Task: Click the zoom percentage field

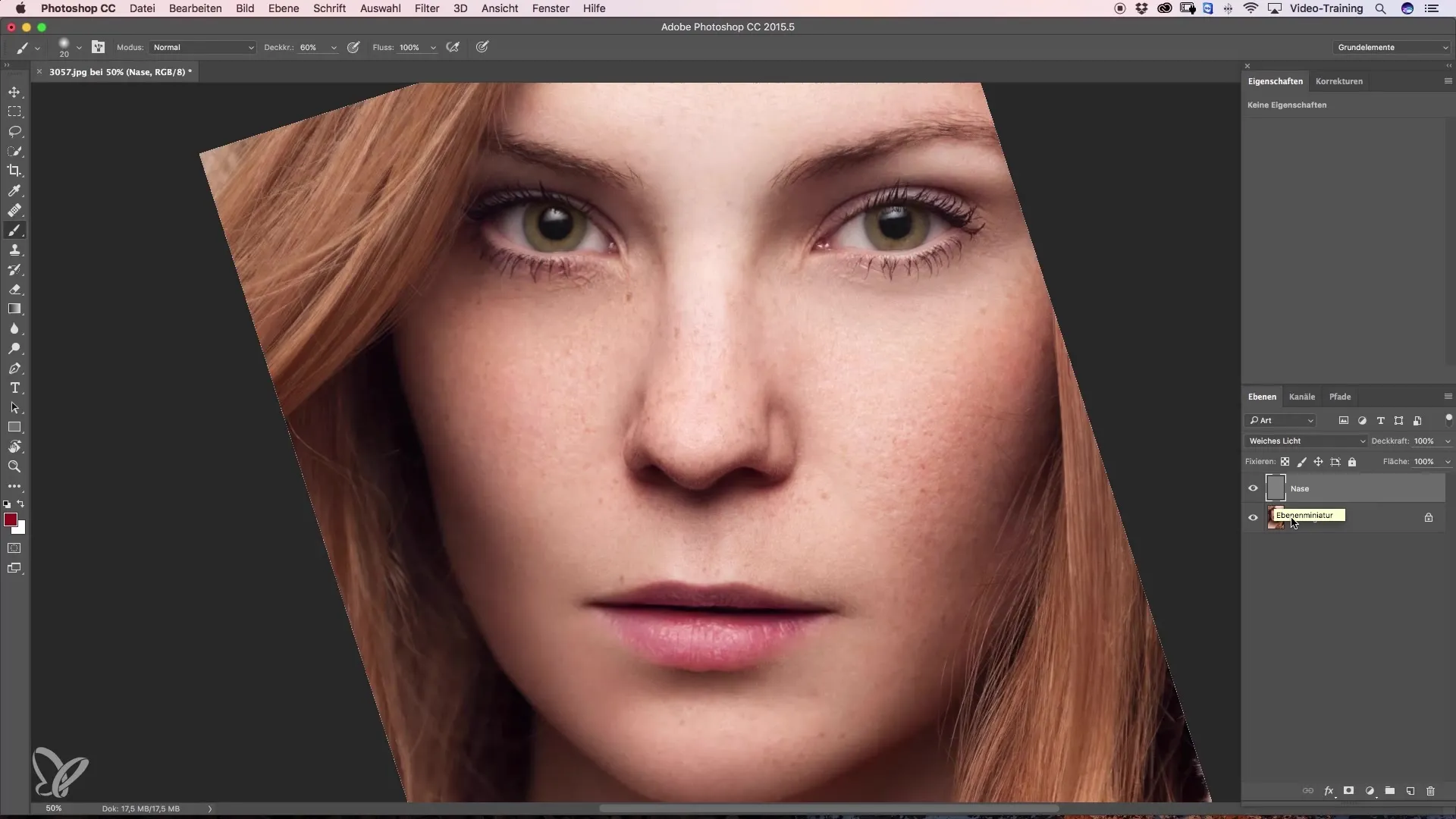Action: [54, 808]
